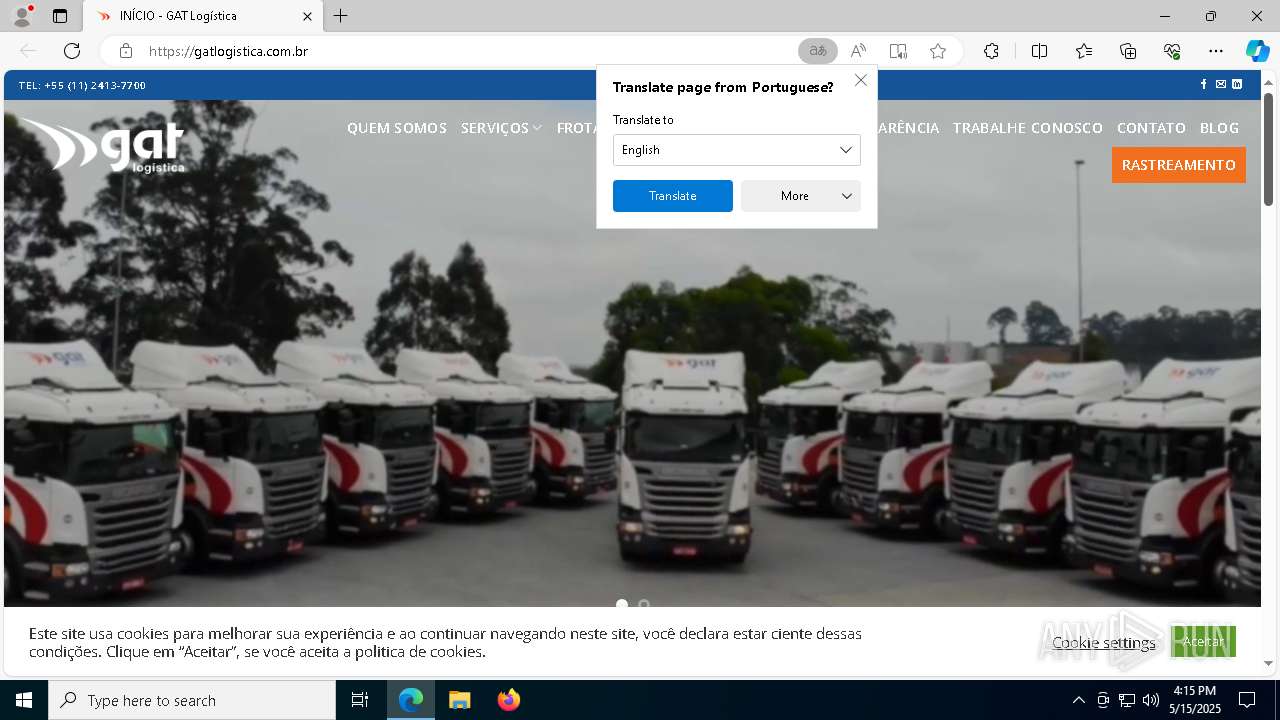Open Browser essentials heart icon

(x=1172, y=51)
